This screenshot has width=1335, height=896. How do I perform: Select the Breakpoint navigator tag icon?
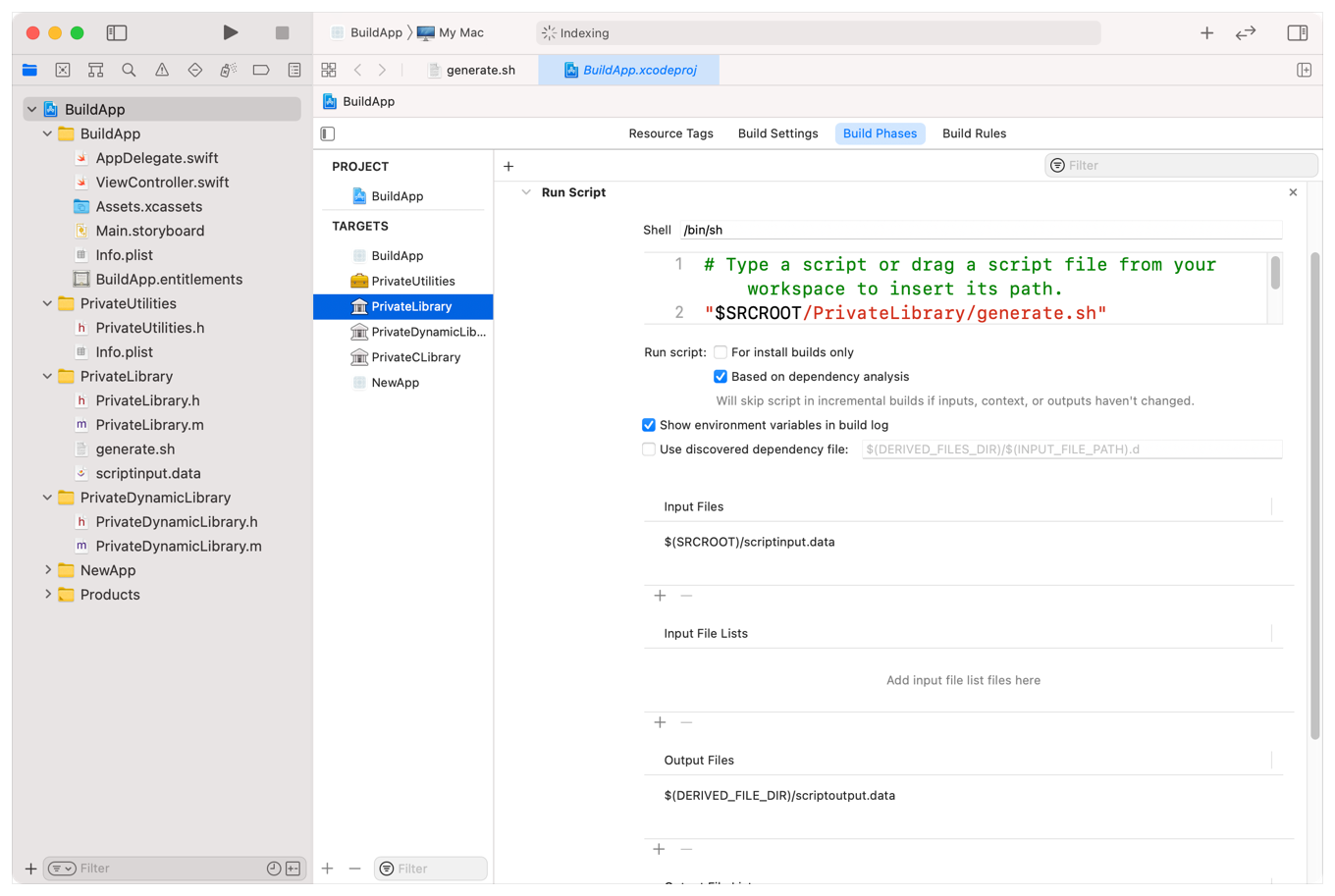[x=260, y=70]
